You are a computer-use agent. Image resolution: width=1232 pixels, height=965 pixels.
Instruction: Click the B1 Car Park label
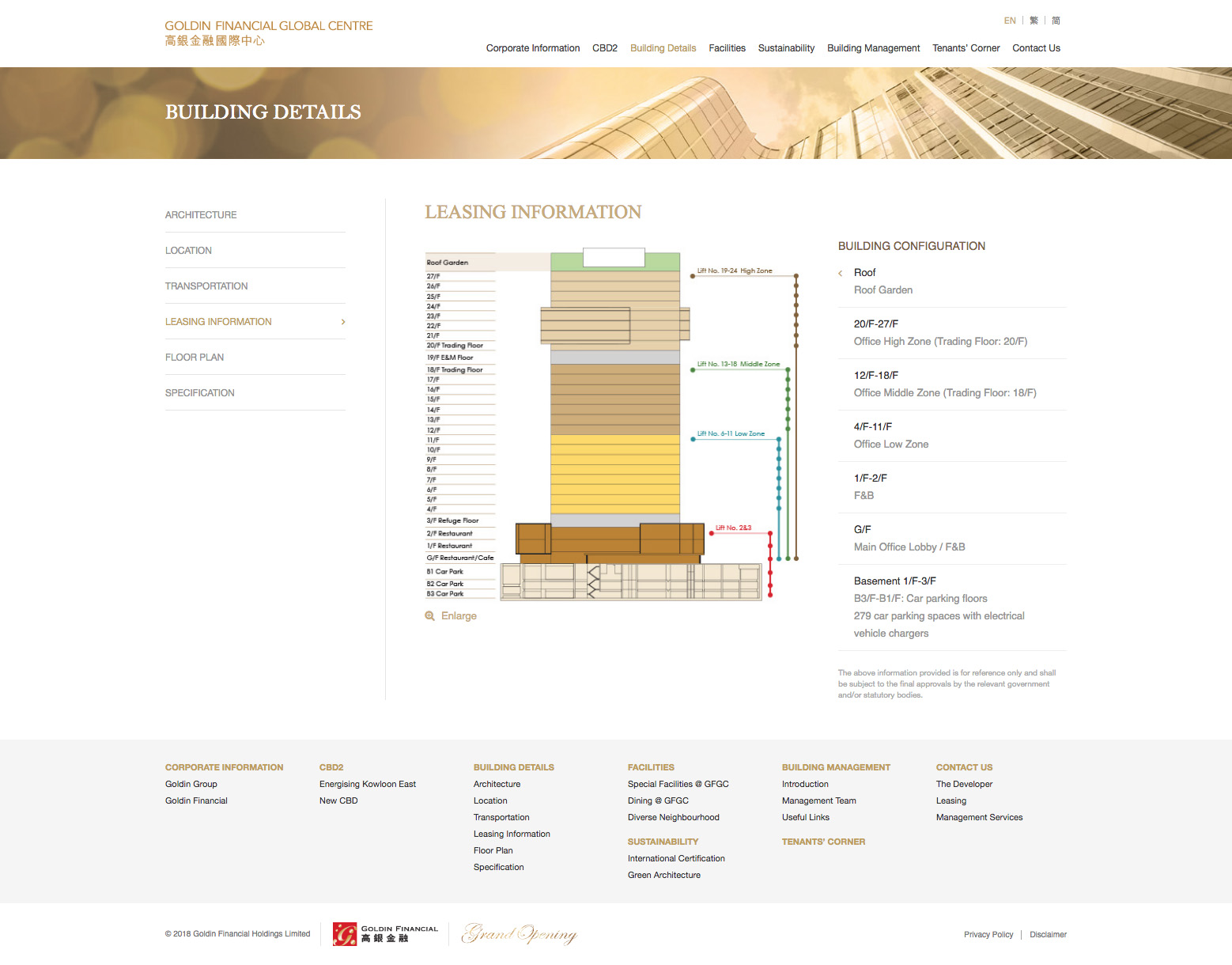coord(444,571)
